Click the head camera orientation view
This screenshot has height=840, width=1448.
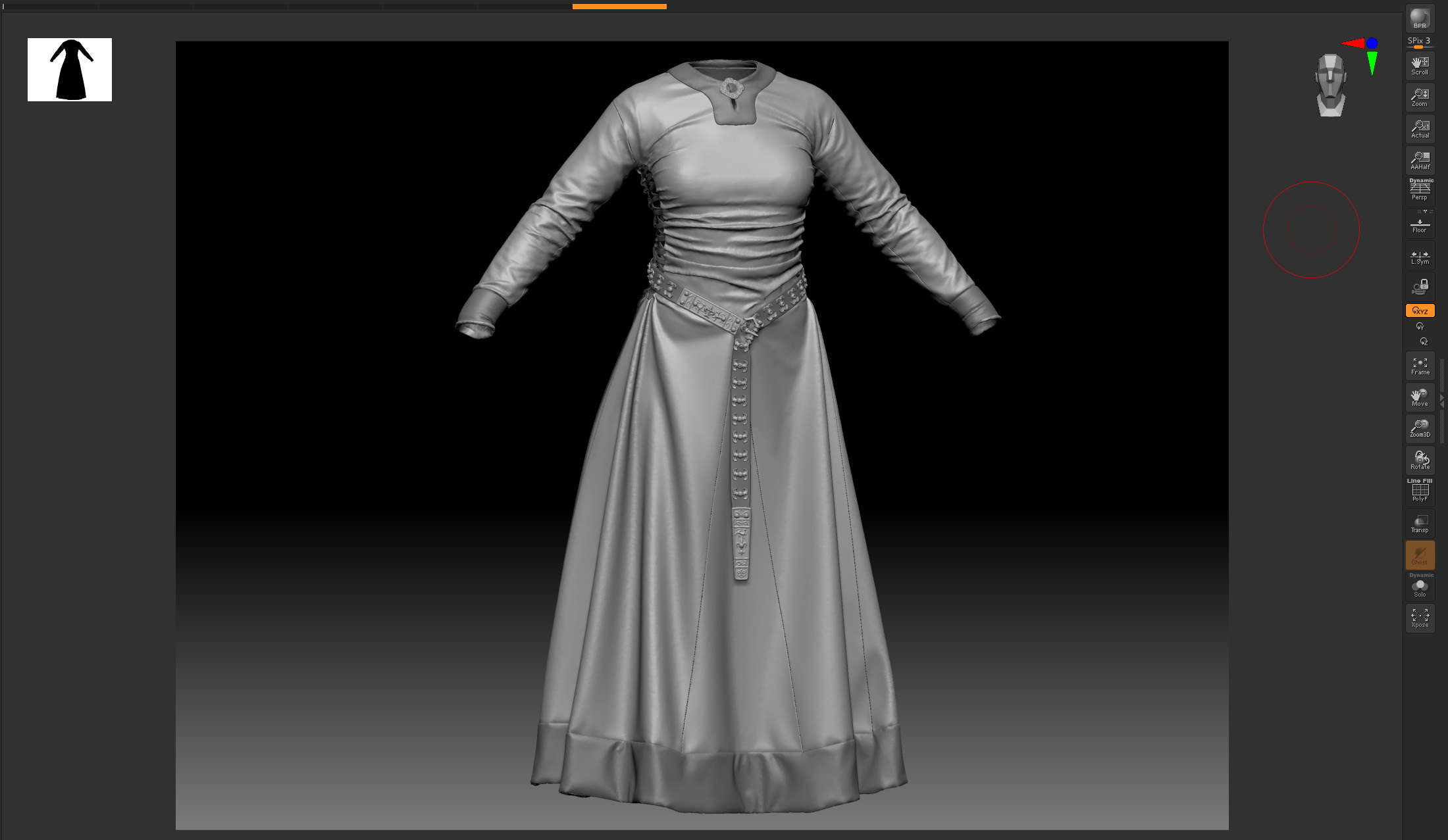pyautogui.click(x=1330, y=86)
